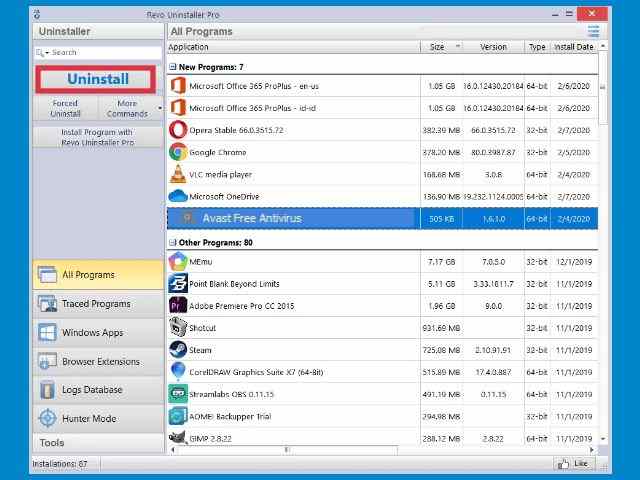The width and height of the screenshot is (640, 480).
Task: Click the MEmu size 7.17 GB cell
Action: pos(442,262)
